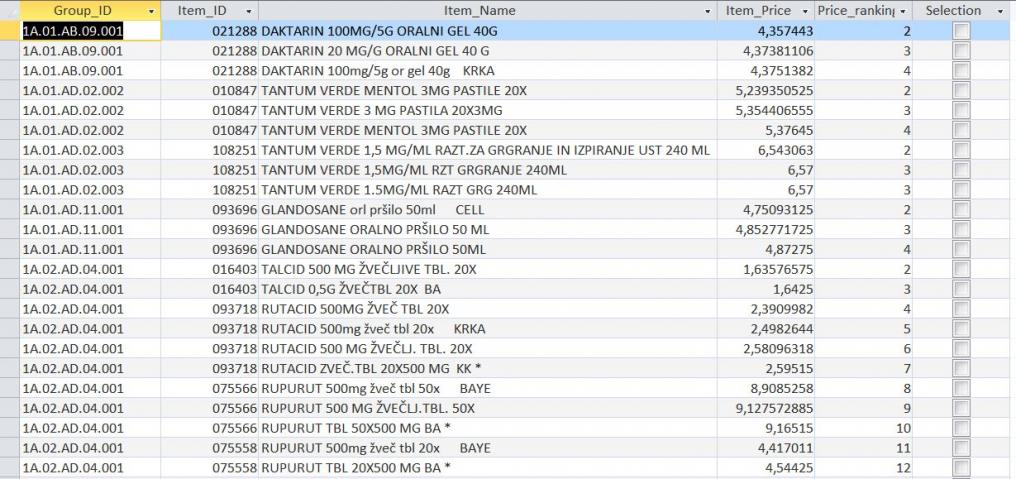Image resolution: width=1016 pixels, height=479 pixels.
Task: Click price cell 2,3909982
Action: (x=765, y=309)
